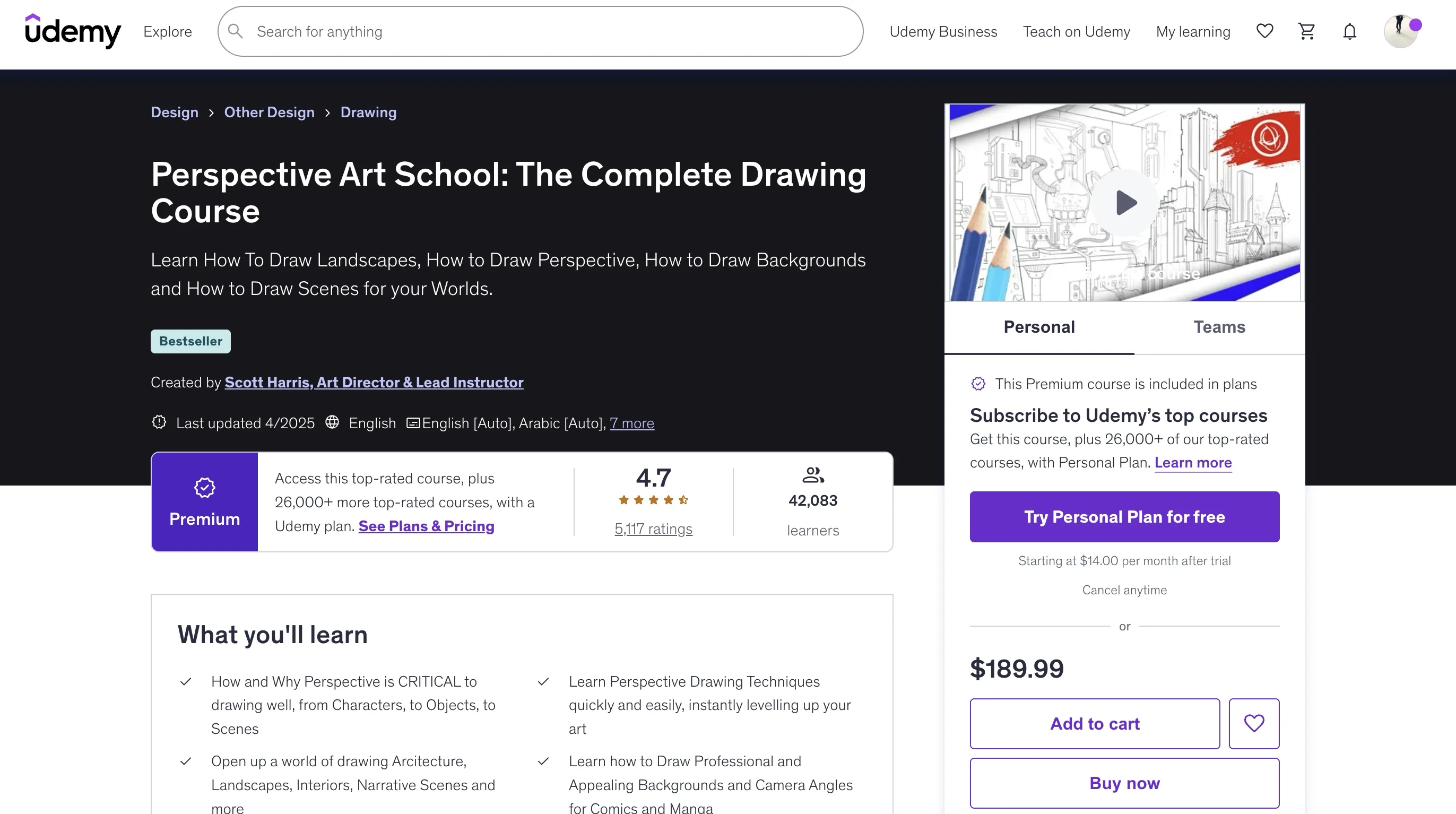
Task: Click the Search for anything field
Action: [x=543, y=32]
